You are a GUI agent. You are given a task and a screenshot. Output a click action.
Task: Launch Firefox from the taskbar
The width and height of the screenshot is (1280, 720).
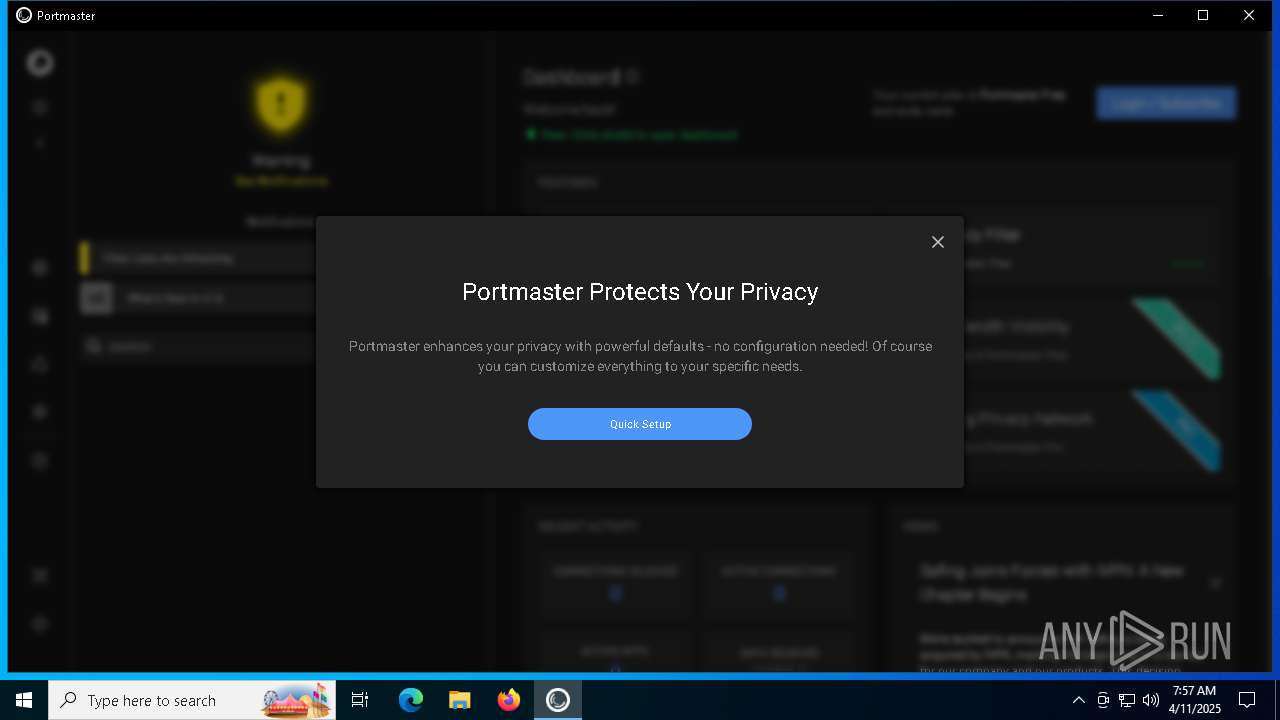click(x=509, y=700)
